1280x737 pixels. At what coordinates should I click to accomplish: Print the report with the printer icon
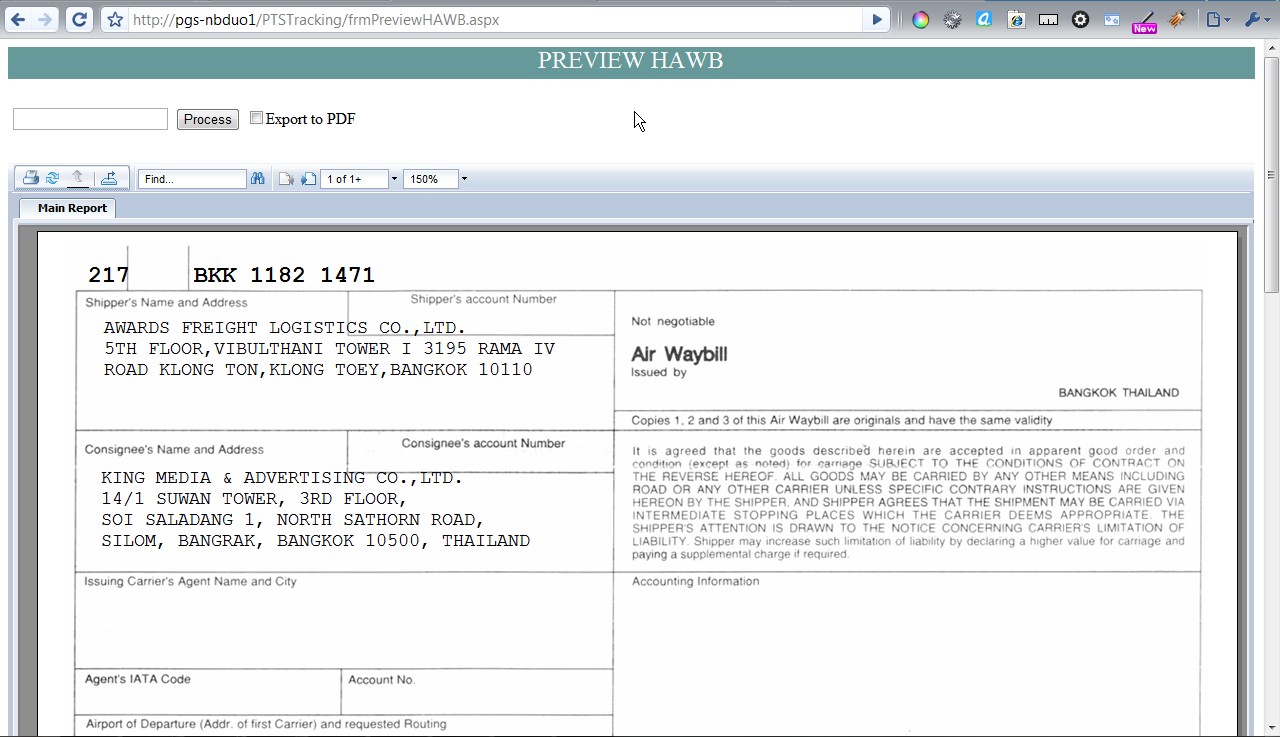31,178
